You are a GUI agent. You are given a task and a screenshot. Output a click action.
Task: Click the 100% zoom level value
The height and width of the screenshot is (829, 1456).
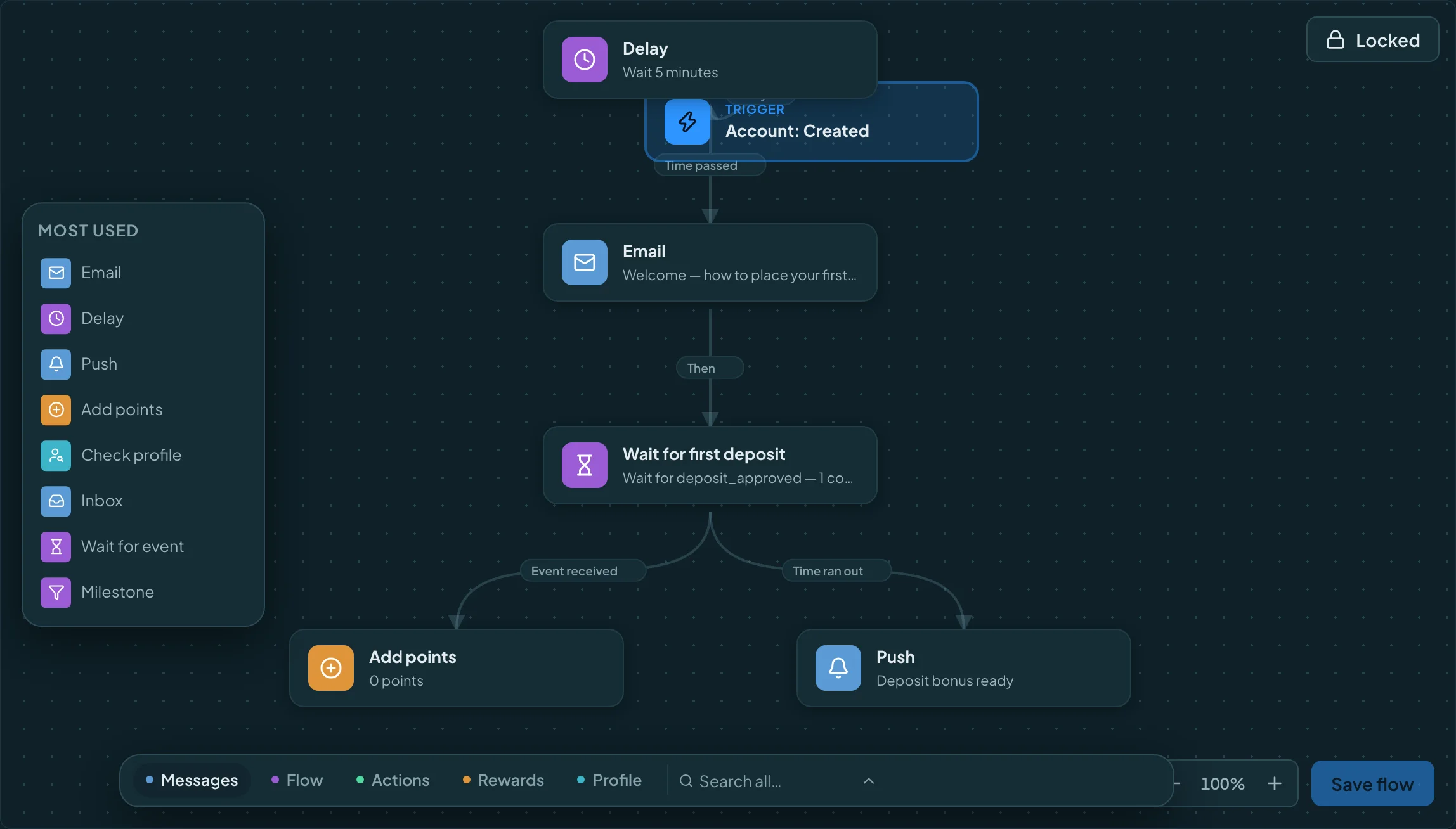click(1223, 784)
